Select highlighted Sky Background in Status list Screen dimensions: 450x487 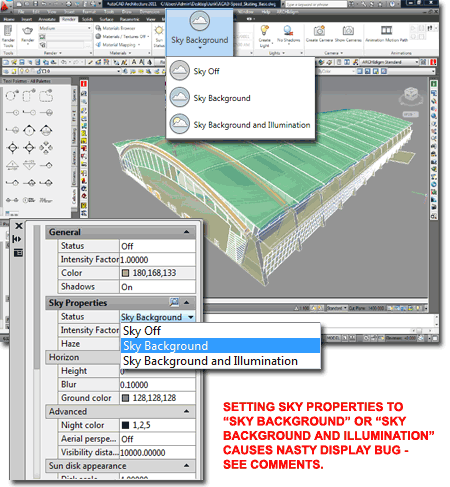(220, 346)
